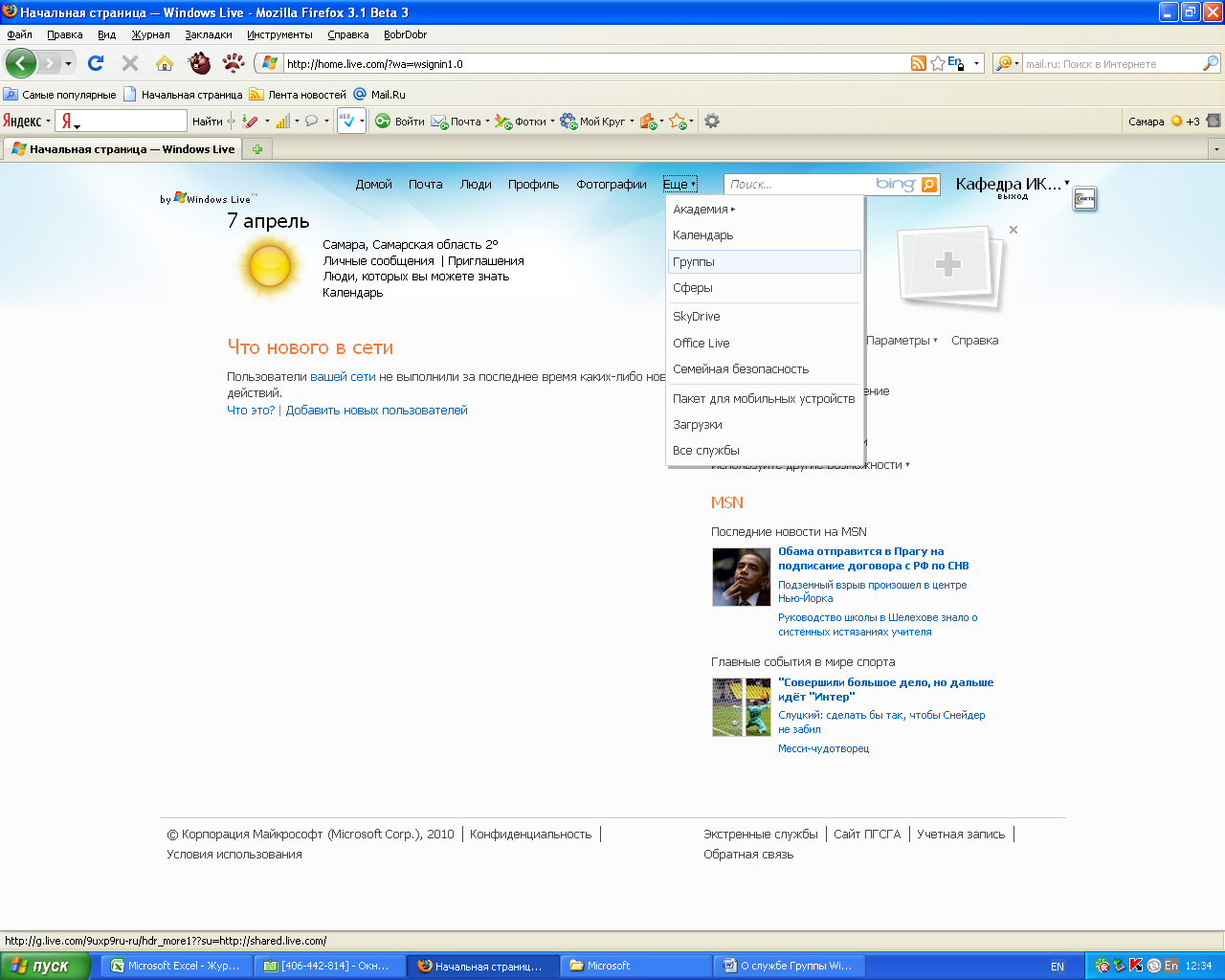The width and height of the screenshot is (1225, 980).
Task: Click the Samara weather +3 indicator
Action: pos(1185,122)
